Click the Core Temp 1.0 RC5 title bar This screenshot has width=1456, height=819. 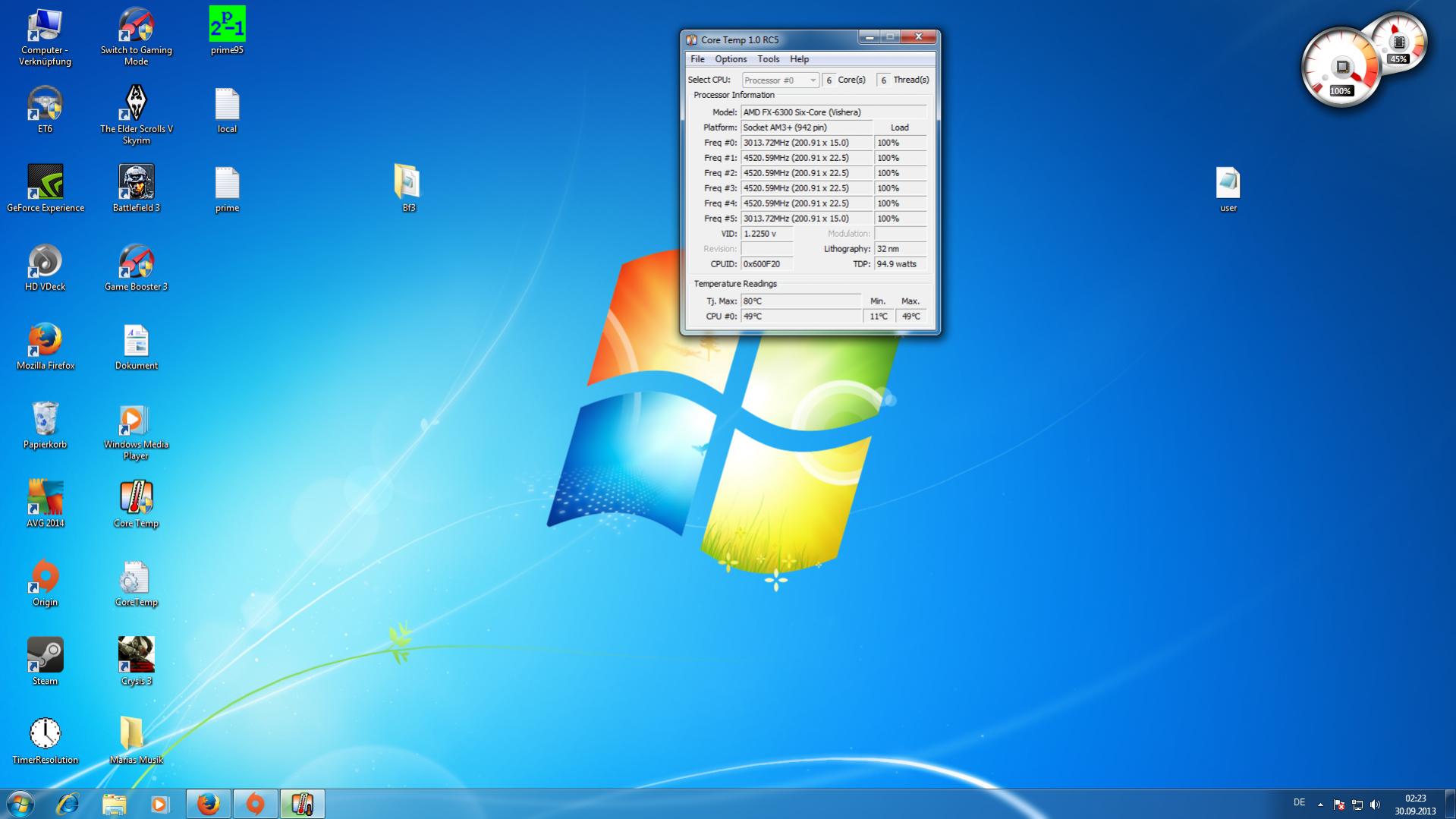pyautogui.click(x=771, y=39)
